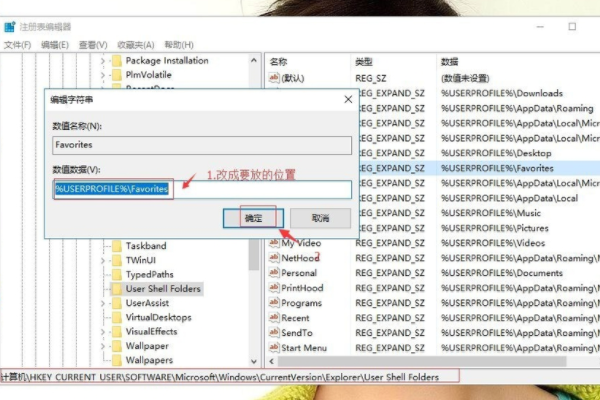This screenshot has height=400, width=600.
Task: Click the %USERPROFILE%\Downloads data cell
Action: click(502, 93)
